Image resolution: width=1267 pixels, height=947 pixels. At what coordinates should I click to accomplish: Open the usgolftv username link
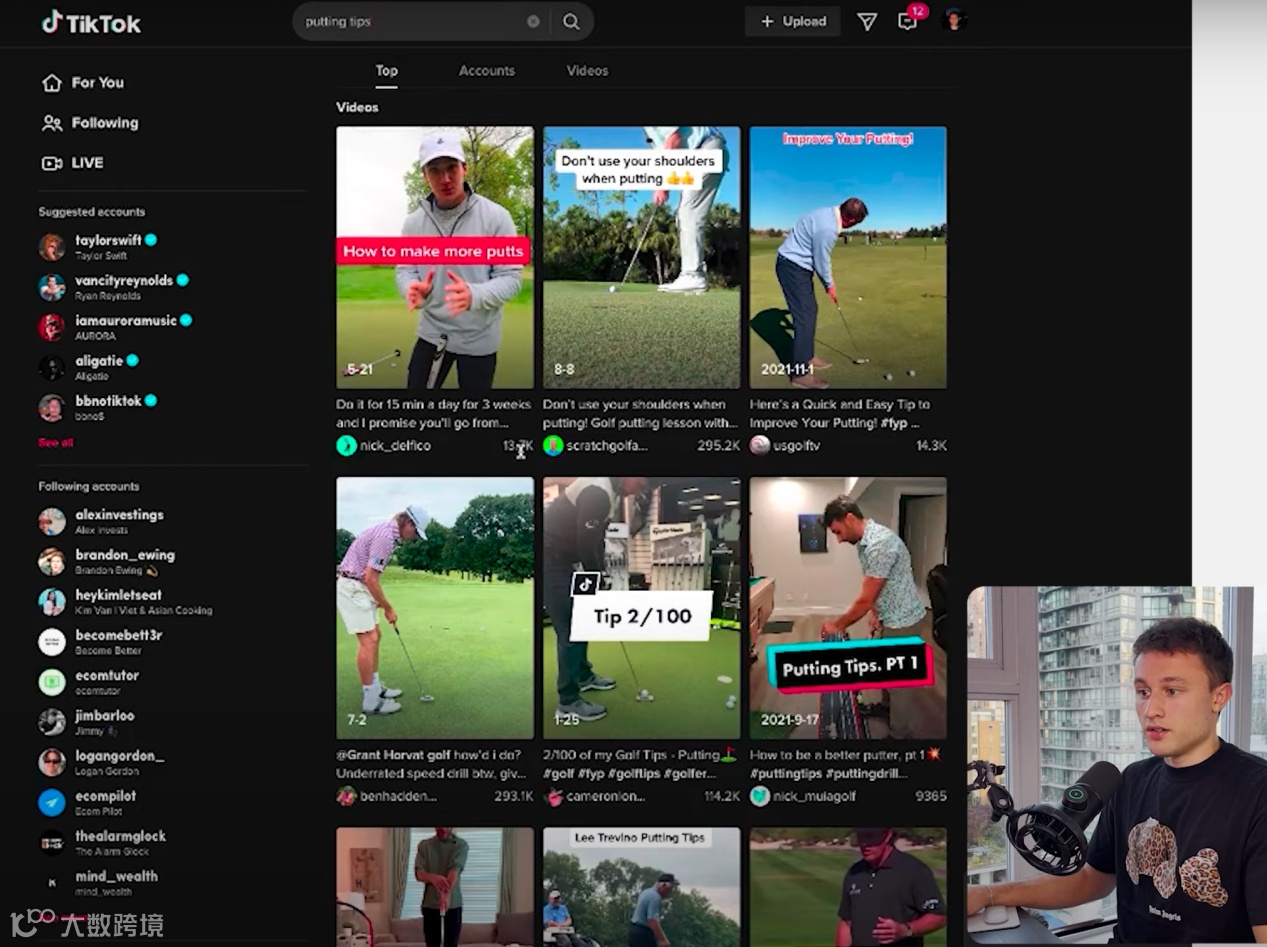click(797, 446)
